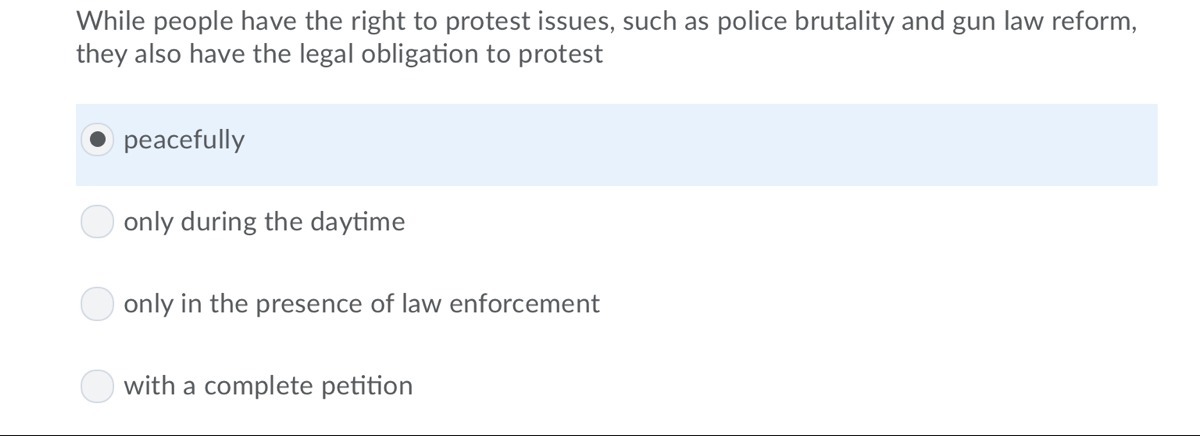This screenshot has height=436, width=1200.
Task: Click the "only during the daytime" answer text
Action: click(264, 222)
